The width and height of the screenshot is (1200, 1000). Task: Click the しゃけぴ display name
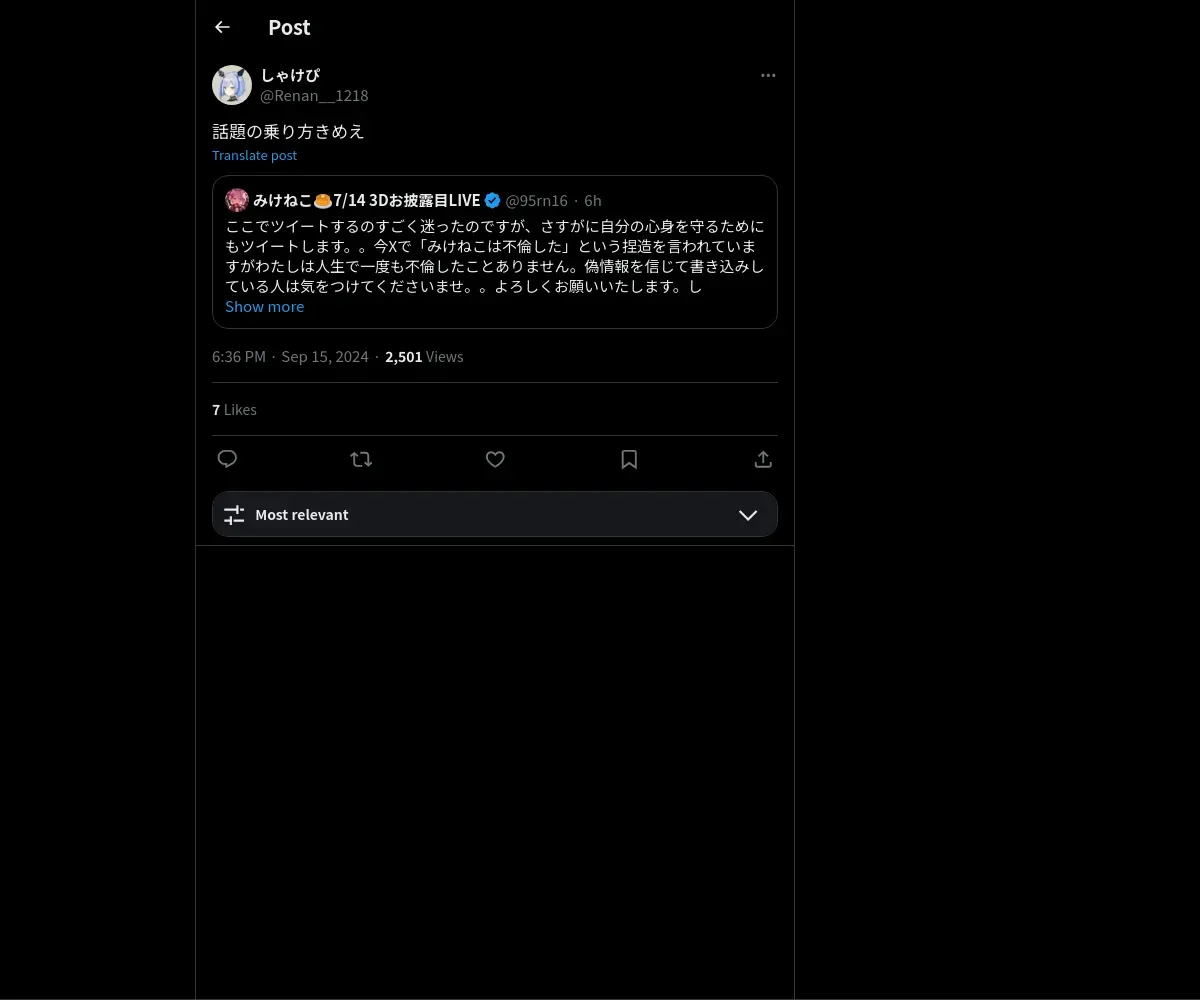[x=290, y=75]
